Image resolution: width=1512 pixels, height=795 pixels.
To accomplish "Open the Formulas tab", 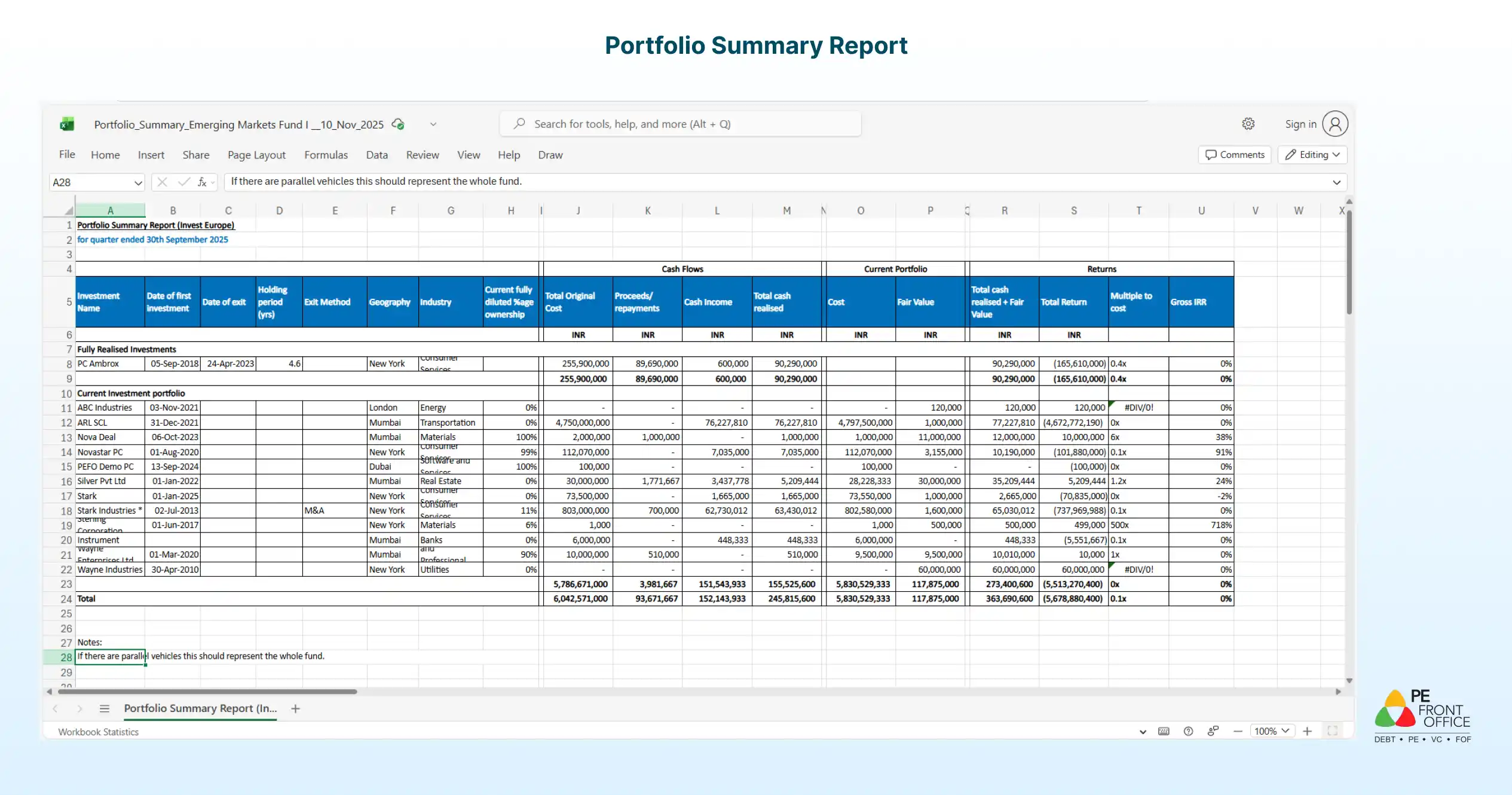I will (326, 155).
